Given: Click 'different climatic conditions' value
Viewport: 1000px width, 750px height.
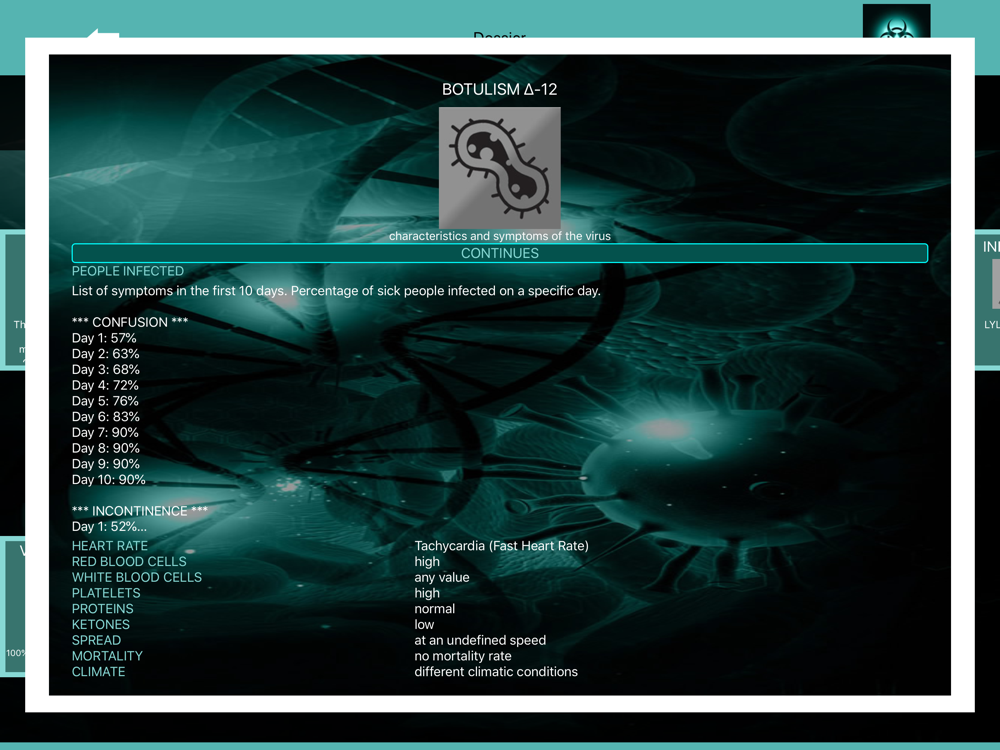Looking at the screenshot, I should point(496,672).
